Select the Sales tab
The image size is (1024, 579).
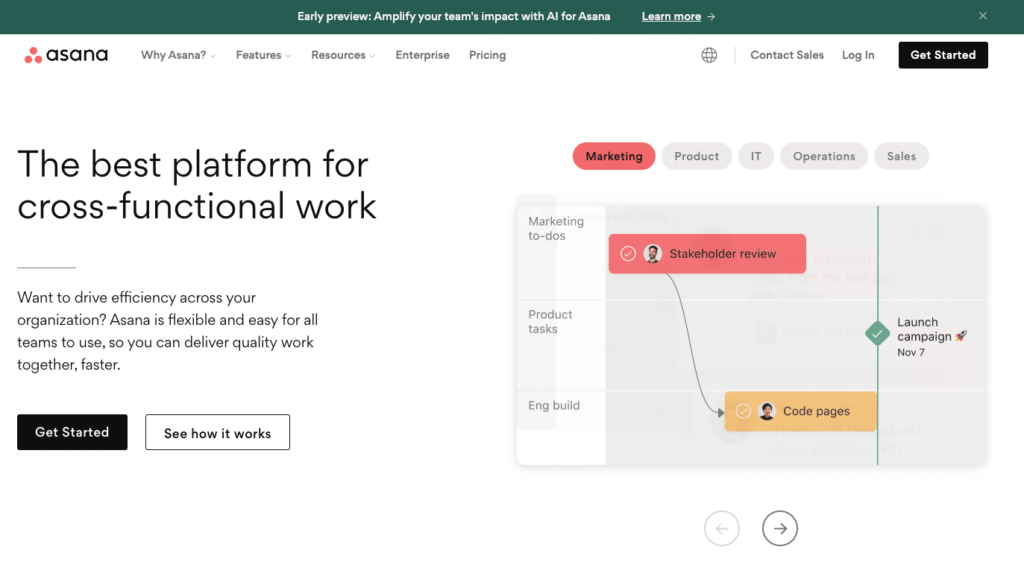(x=901, y=156)
